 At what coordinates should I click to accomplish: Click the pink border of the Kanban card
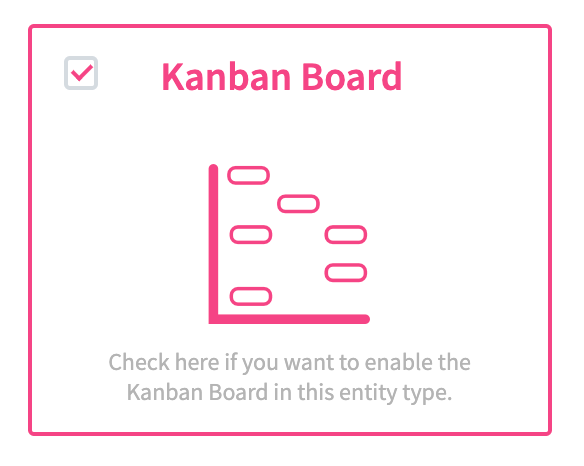coord(290,26)
